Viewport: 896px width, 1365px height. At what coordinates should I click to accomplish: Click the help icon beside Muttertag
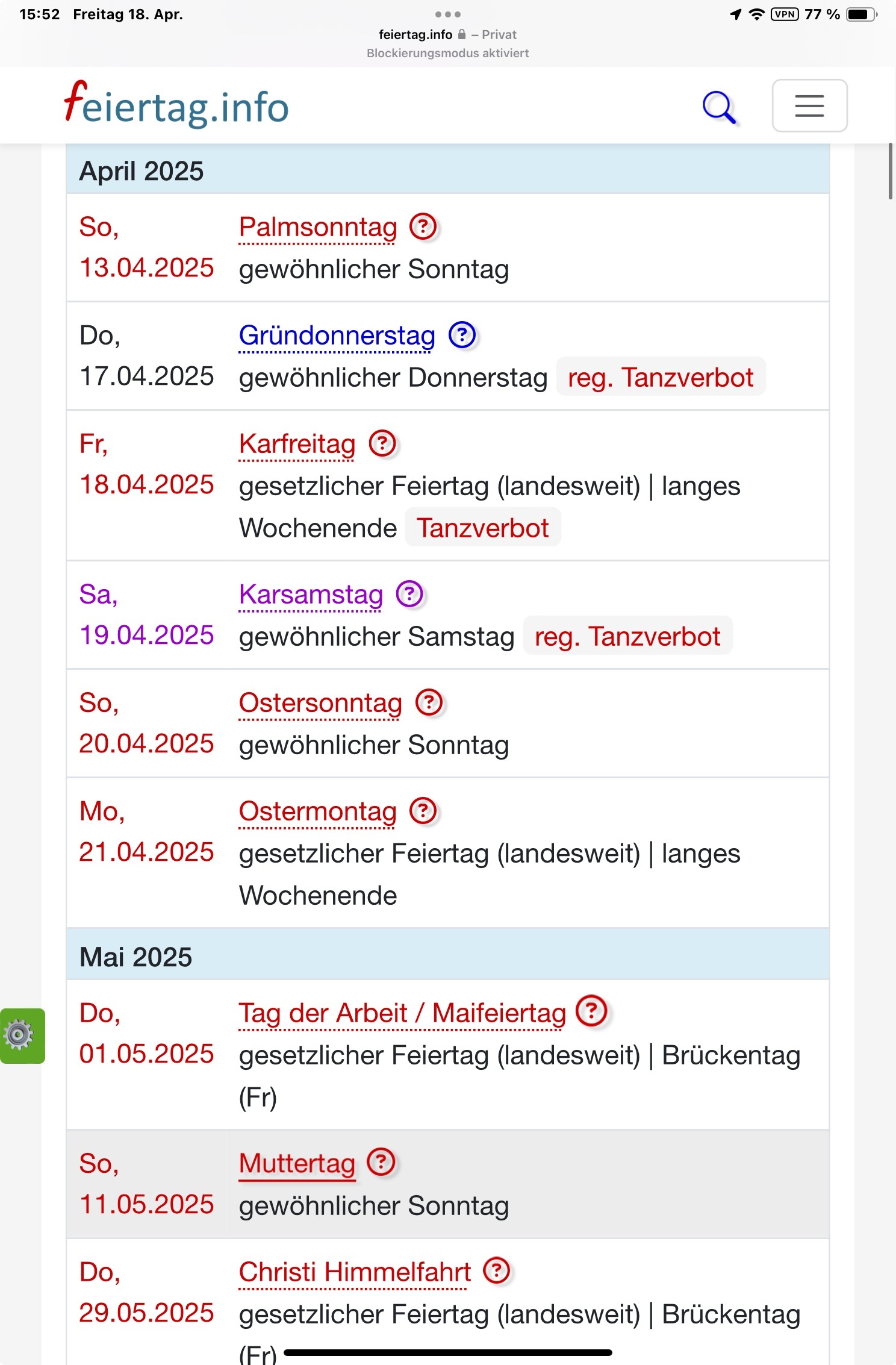pos(381,1163)
